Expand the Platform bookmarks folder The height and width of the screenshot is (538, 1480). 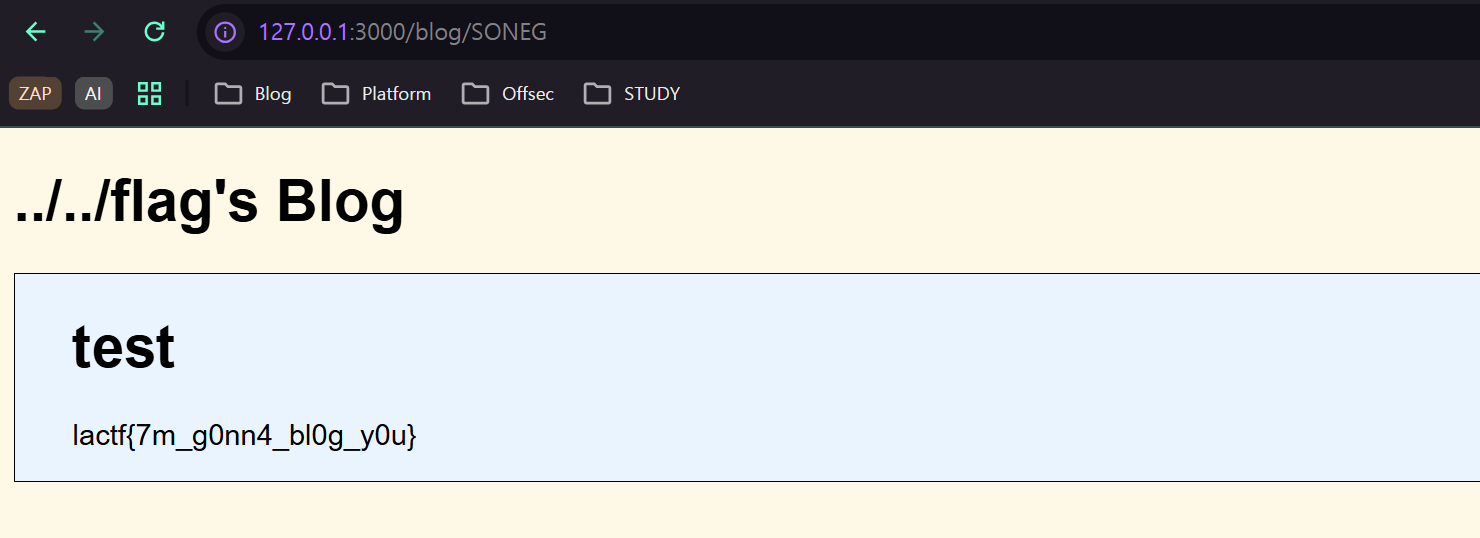tap(377, 94)
